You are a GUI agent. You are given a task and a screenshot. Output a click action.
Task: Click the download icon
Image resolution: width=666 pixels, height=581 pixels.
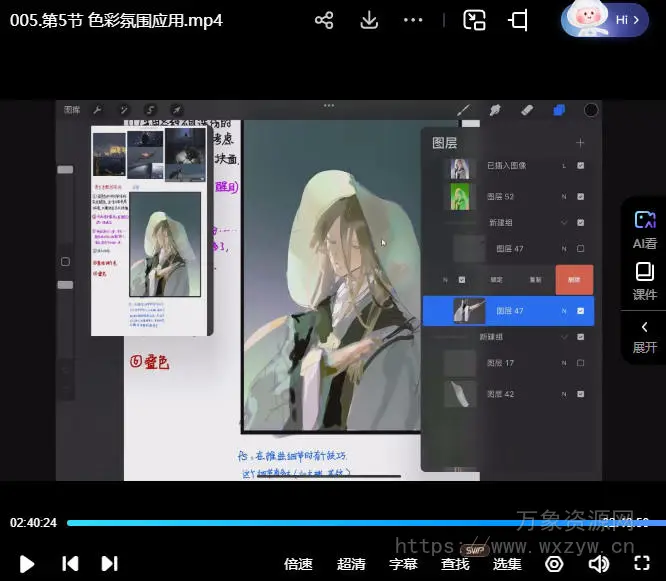(369, 20)
